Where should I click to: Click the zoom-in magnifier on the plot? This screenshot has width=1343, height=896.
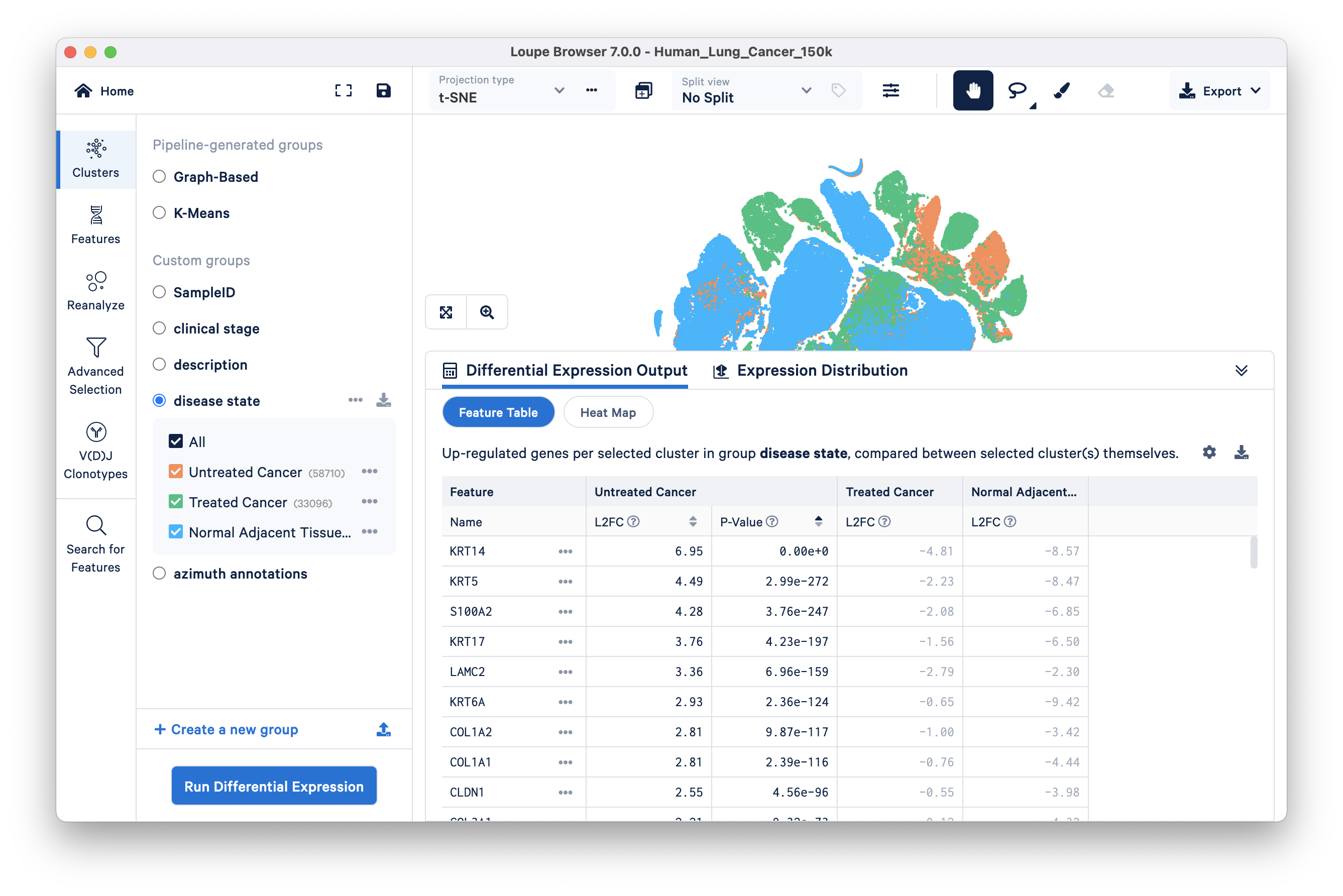tap(487, 312)
